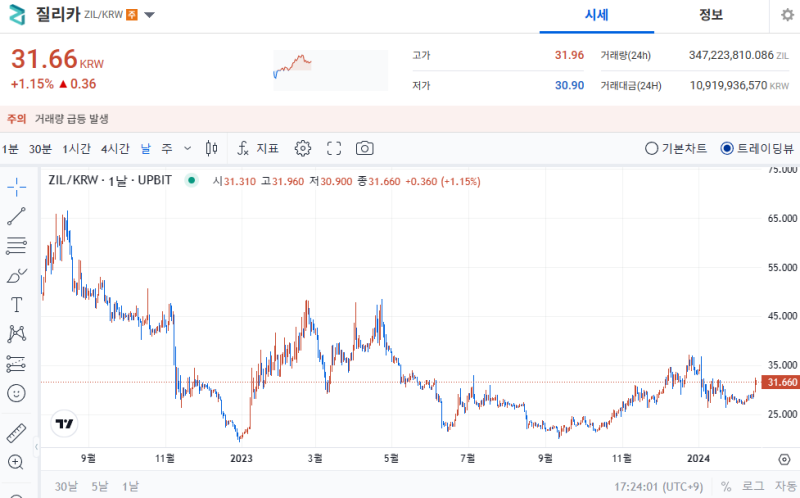Image resolution: width=800 pixels, height=498 pixels.
Task: Open the horizontal lines Fibonacci tool
Action: tap(16, 245)
